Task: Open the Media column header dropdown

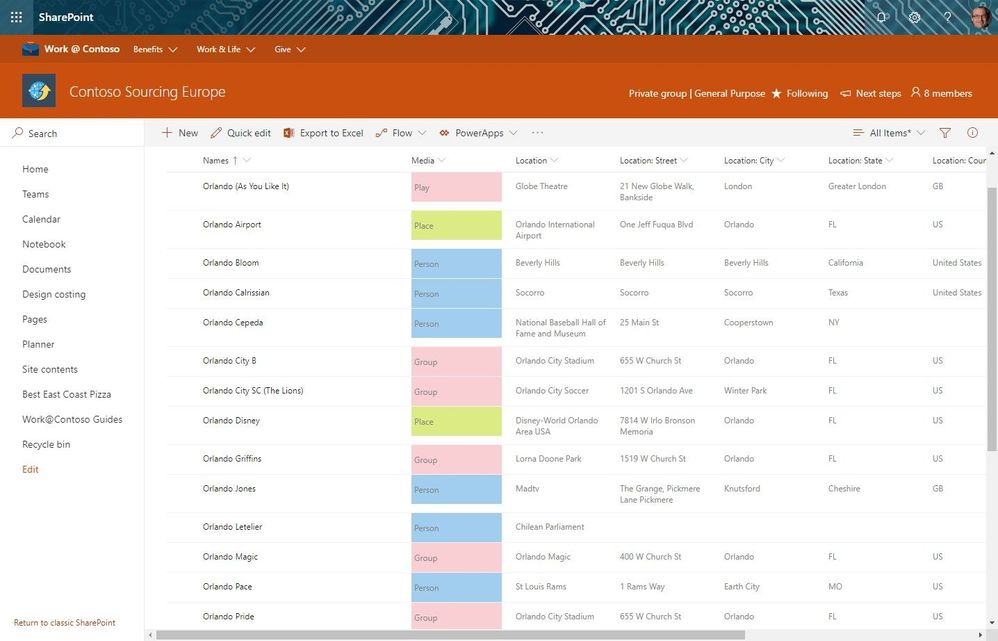Action: coord(442,160)
